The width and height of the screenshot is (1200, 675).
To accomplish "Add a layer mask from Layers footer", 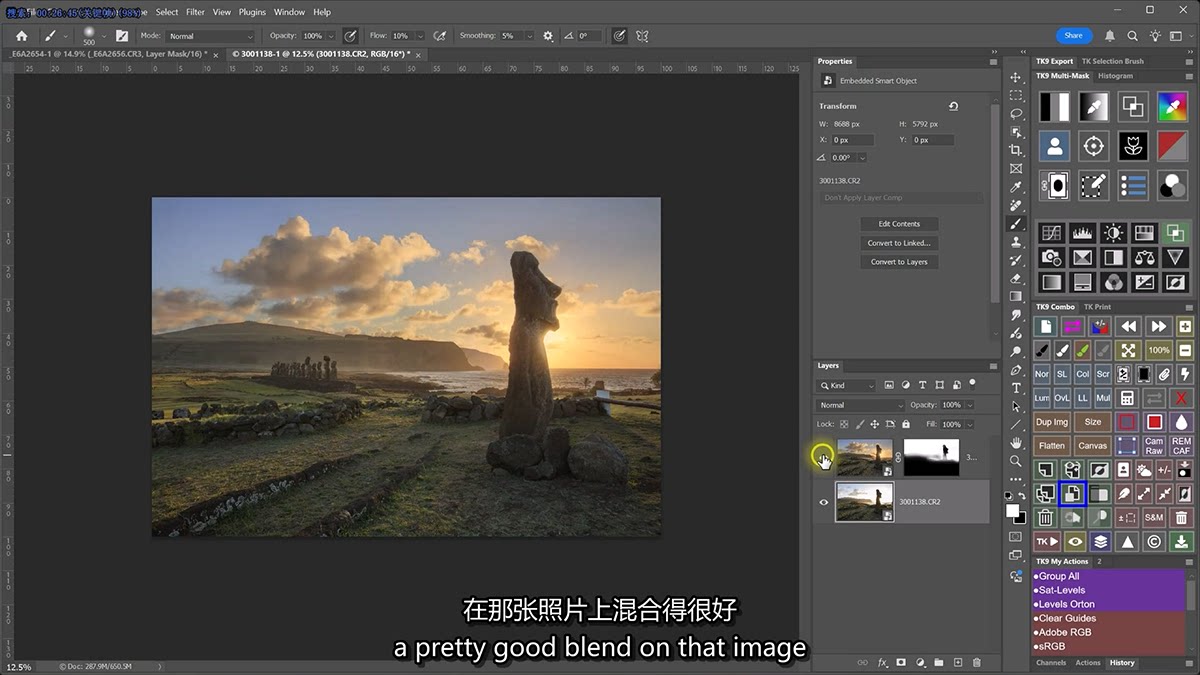I will click(x=901, y=662).
